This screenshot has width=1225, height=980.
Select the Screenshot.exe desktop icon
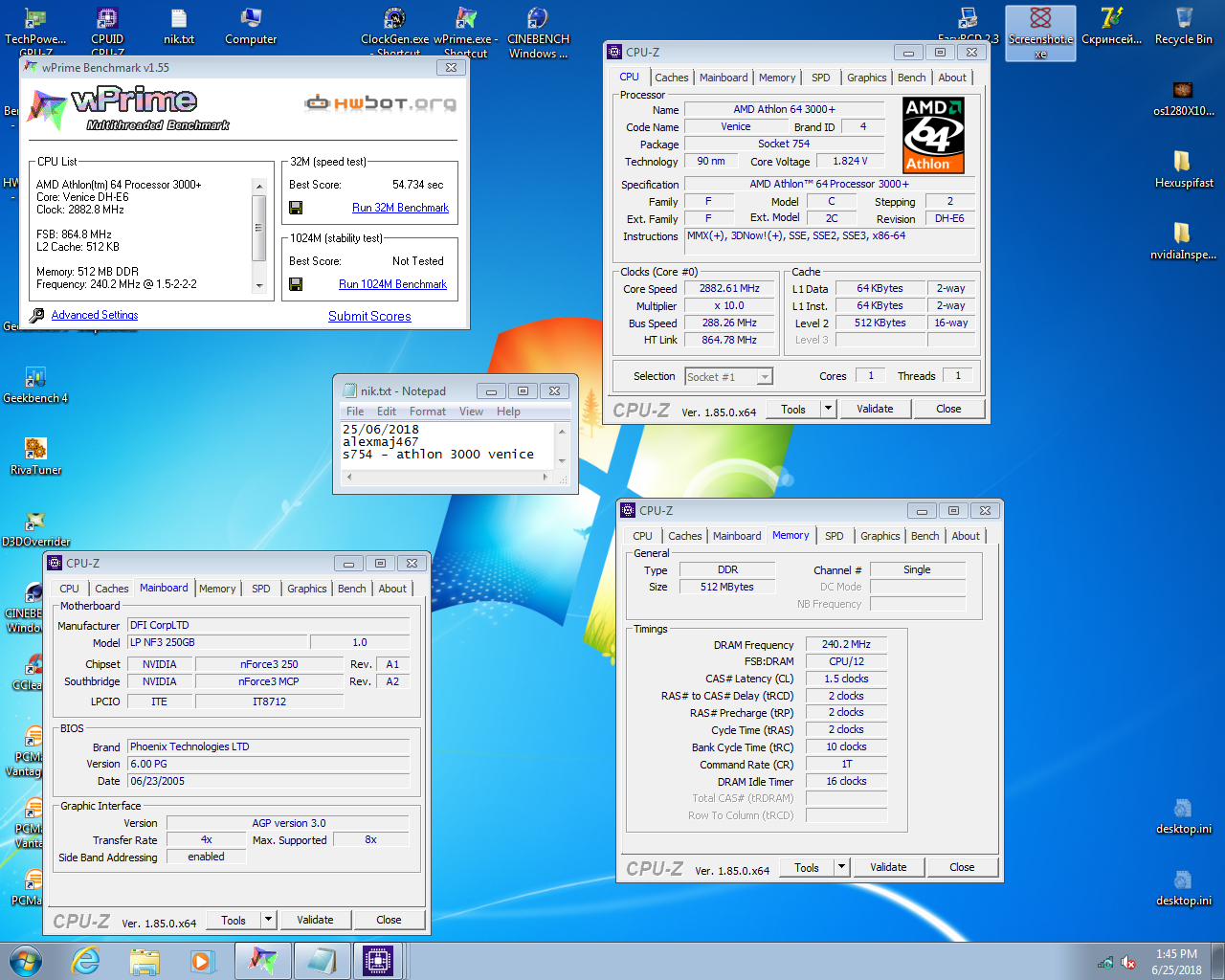coord(1040,33)
